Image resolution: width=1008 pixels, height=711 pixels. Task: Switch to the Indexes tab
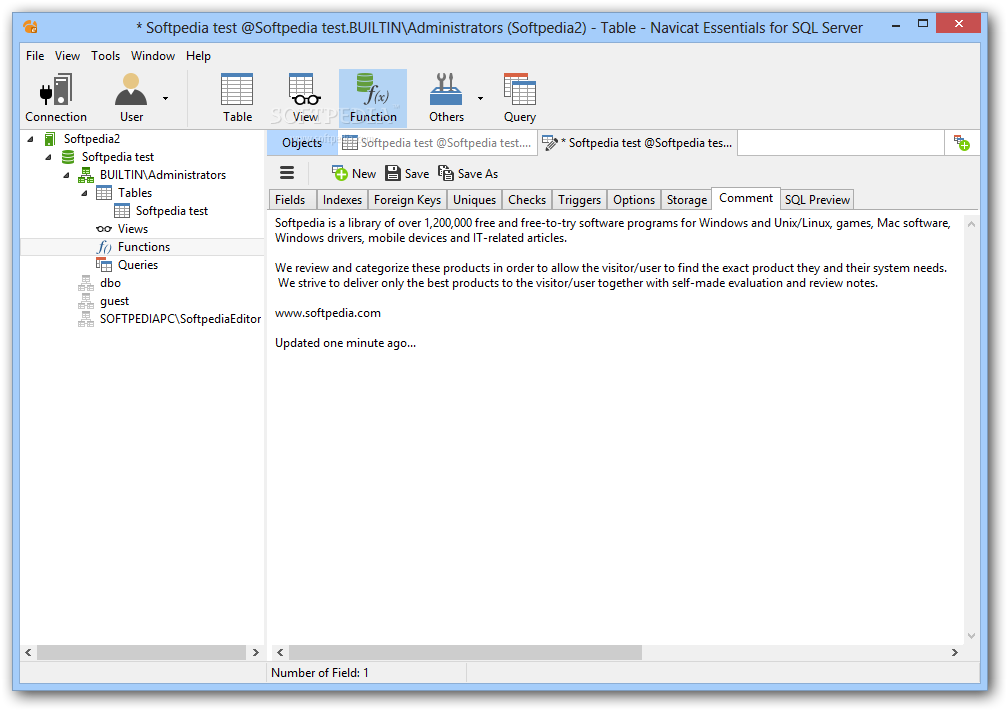tap(342, 200)
